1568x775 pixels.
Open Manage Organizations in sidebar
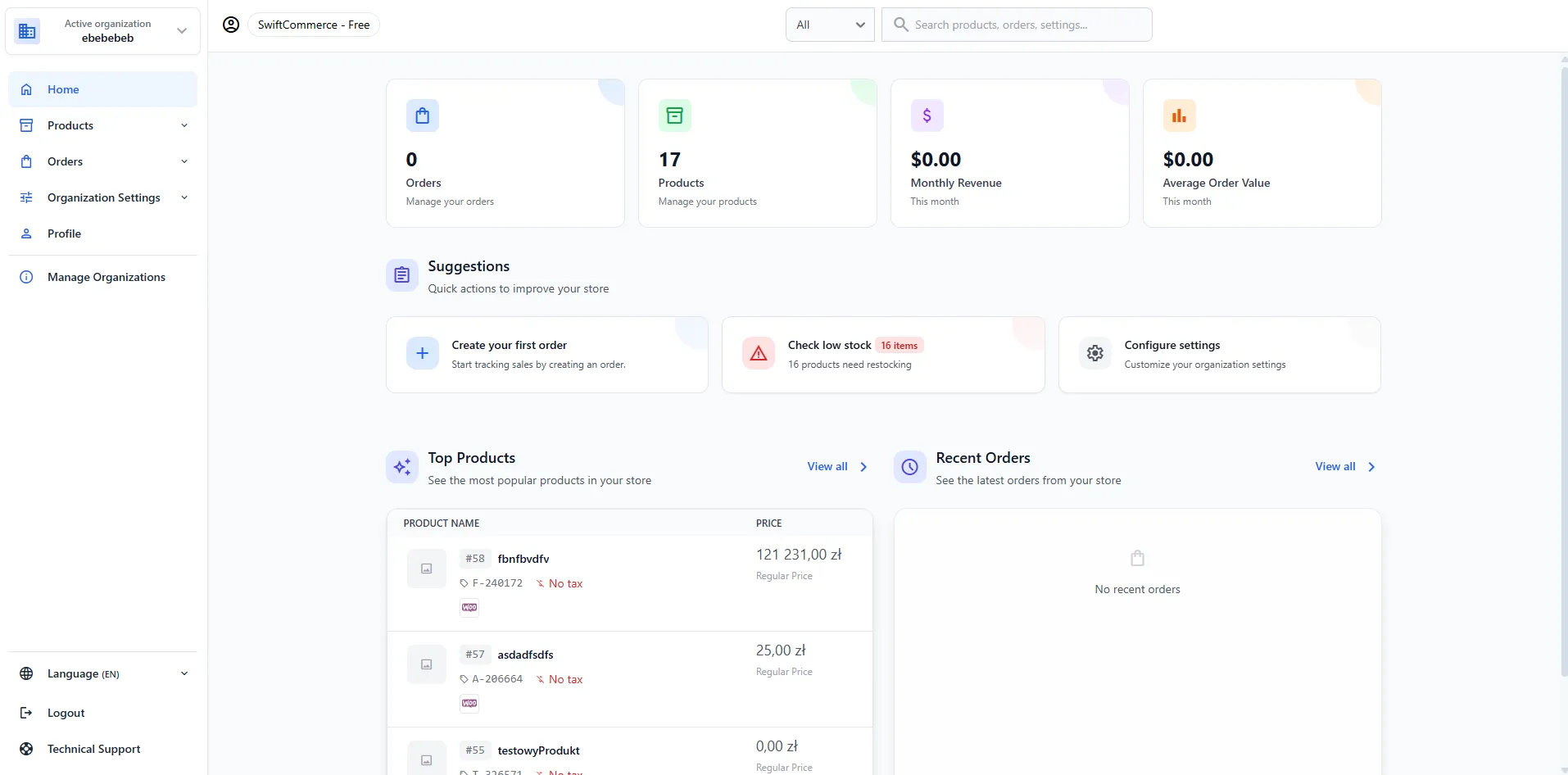[x=106, y=277]
